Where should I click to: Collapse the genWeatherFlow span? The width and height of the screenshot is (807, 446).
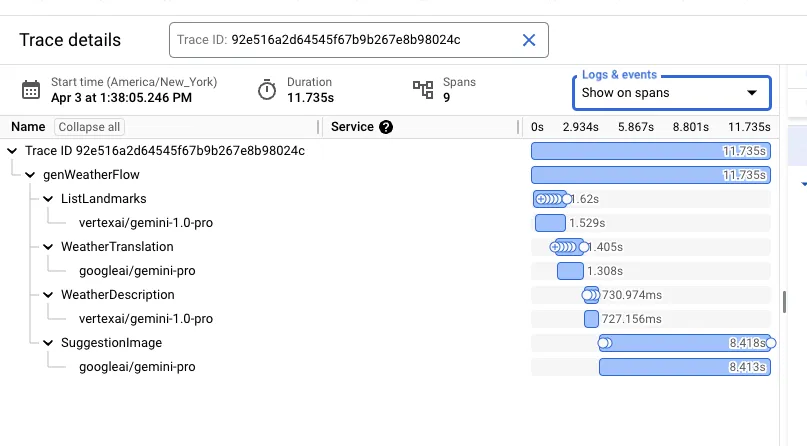(x=30, y=175)
